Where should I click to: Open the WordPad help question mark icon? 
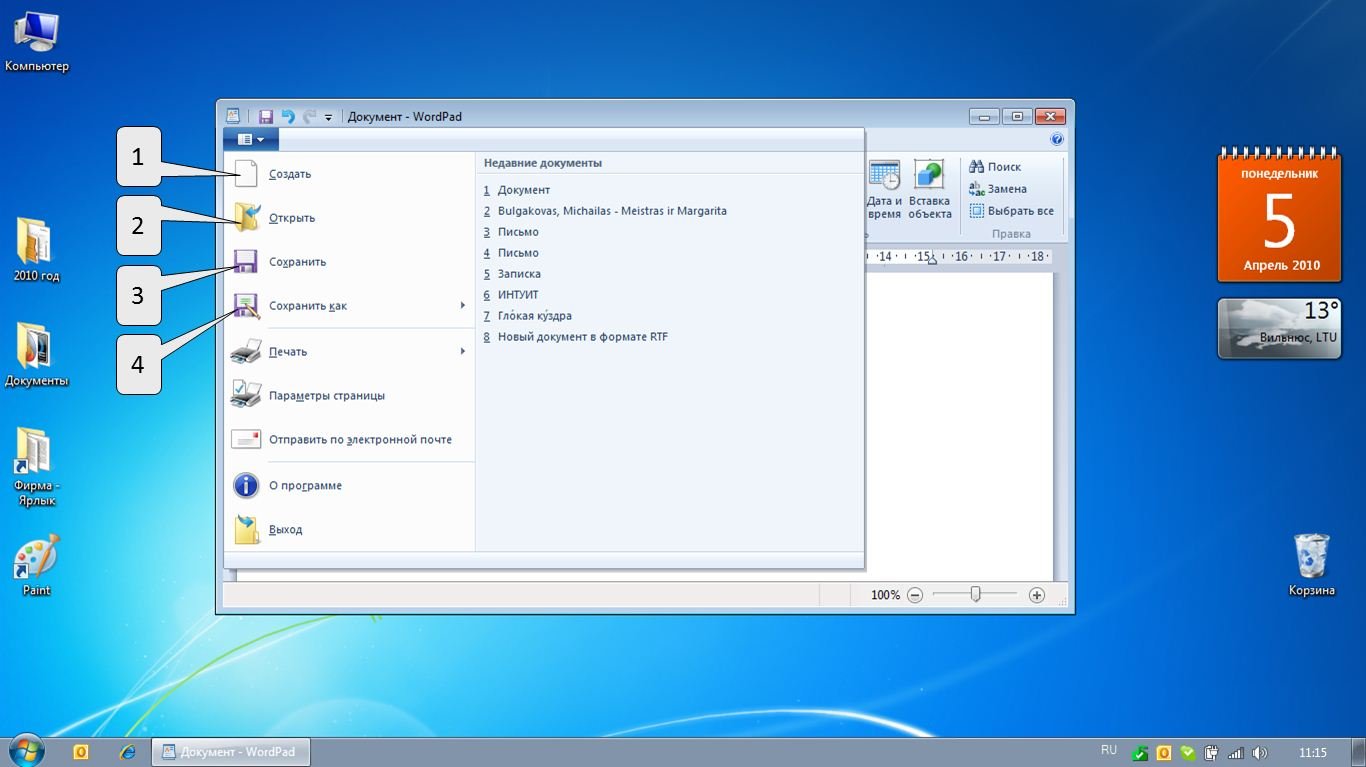point(1056,140)
